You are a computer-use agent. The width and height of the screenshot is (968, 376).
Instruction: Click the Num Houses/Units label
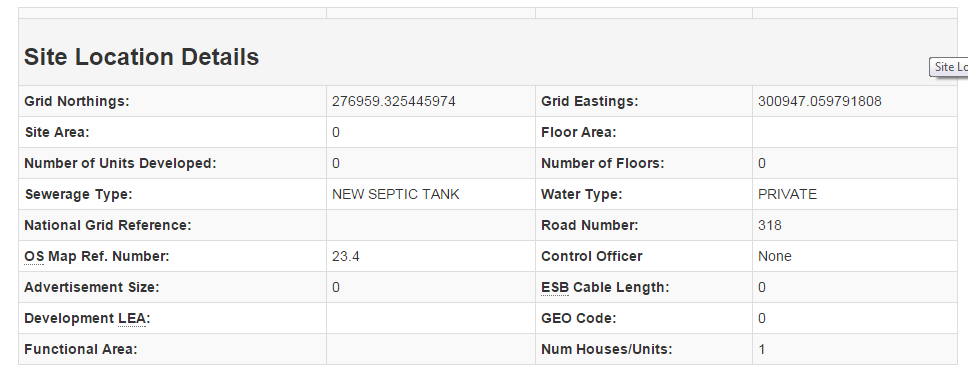(607, 349)
